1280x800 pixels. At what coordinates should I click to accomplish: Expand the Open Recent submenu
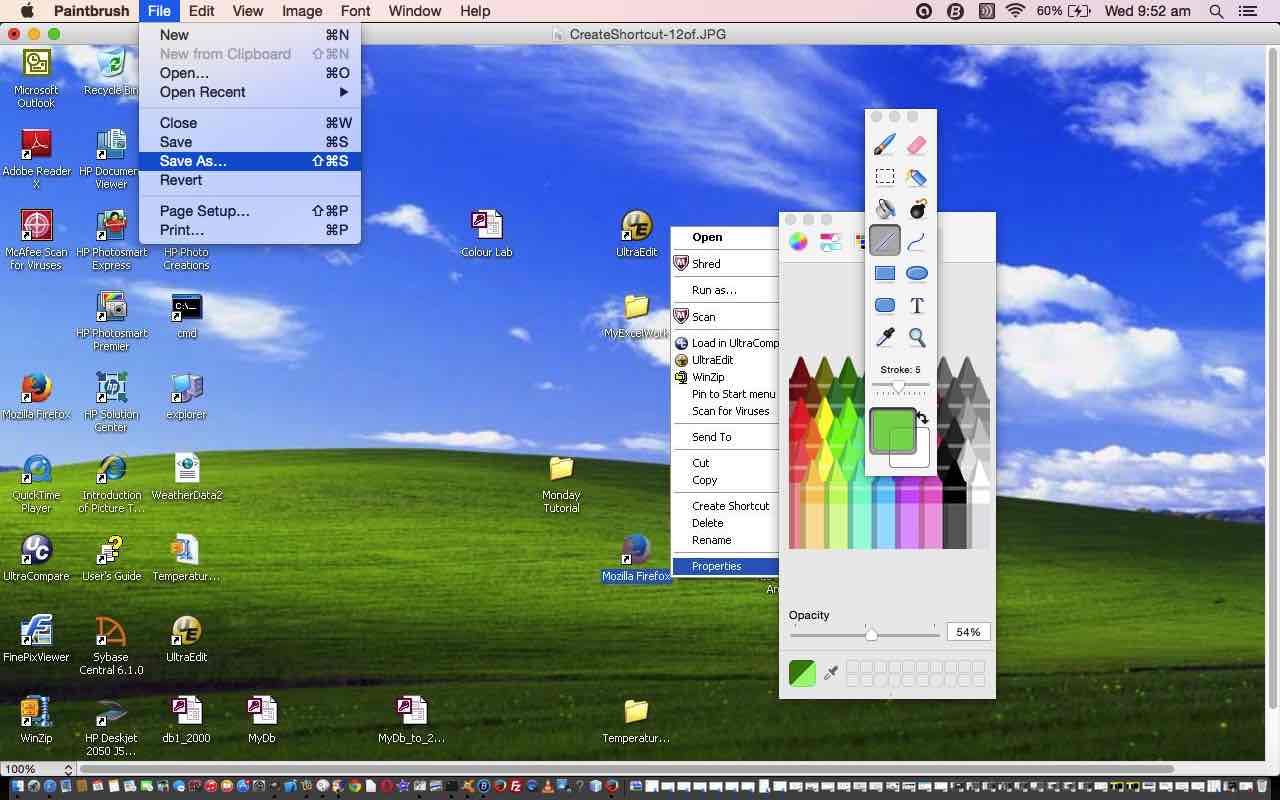pos(250,92)
